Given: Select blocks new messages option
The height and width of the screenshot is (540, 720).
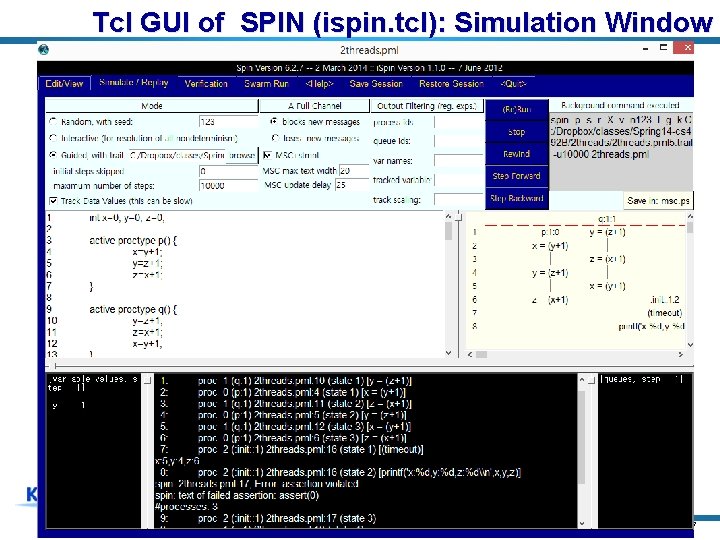Looking at the screenshot, I should point(275,122).
